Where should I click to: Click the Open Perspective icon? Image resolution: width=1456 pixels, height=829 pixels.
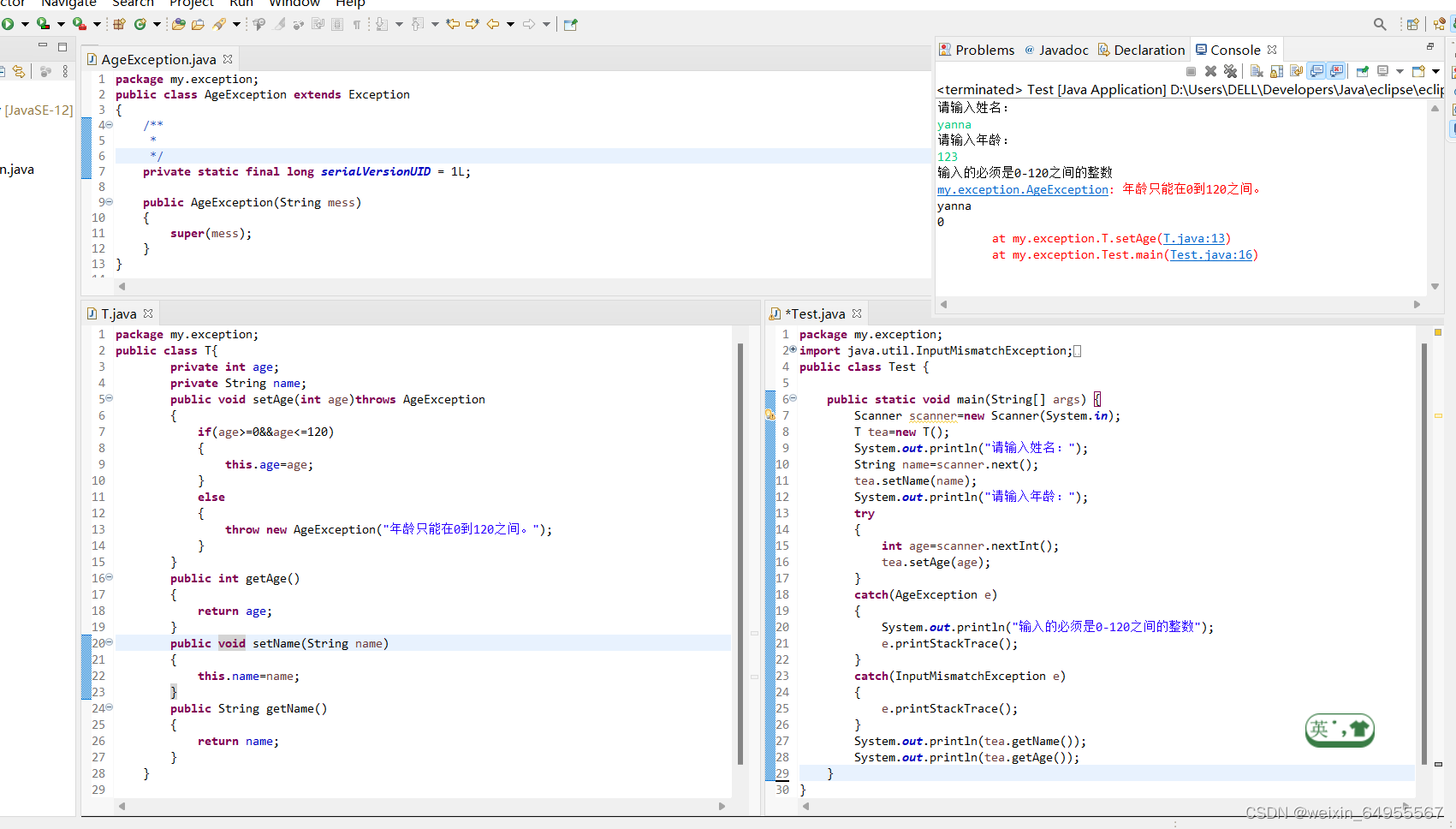(1413, 24)
